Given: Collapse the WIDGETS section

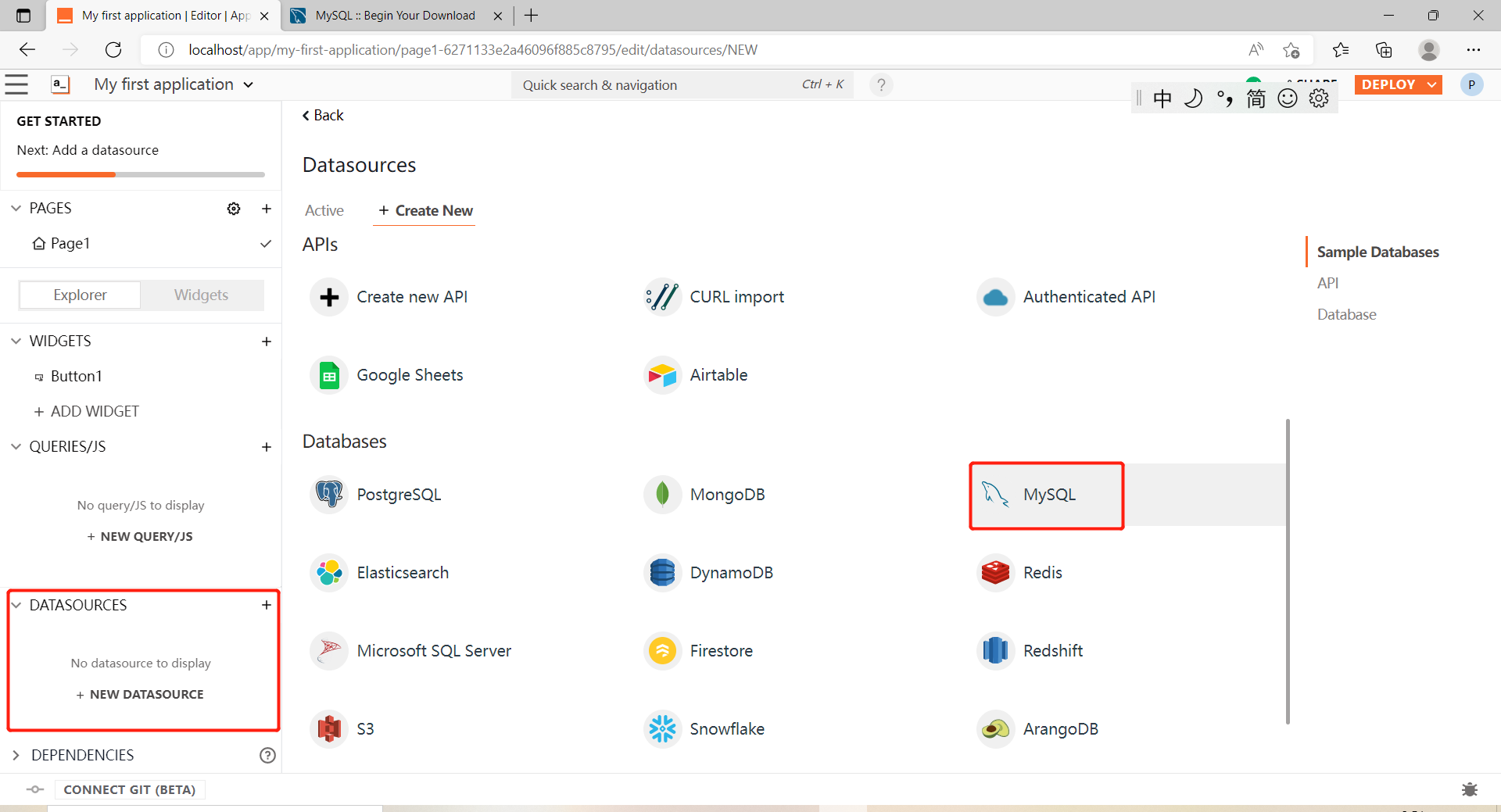Looking at the screenshot, I should coord(16,342).
